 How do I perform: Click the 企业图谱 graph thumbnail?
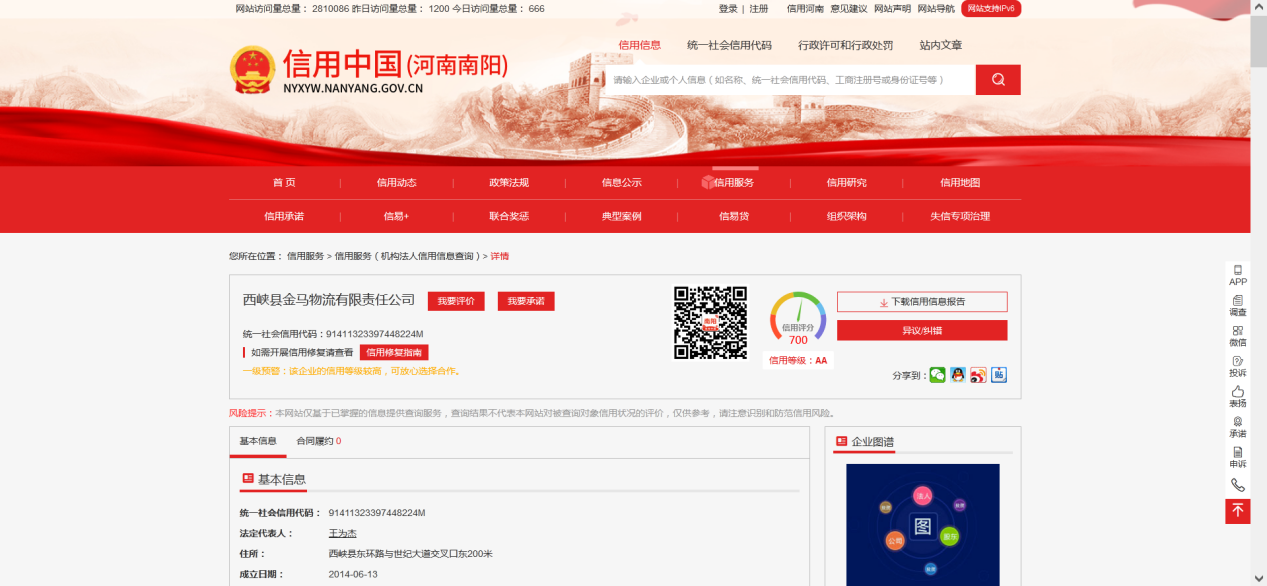[922, 524]
